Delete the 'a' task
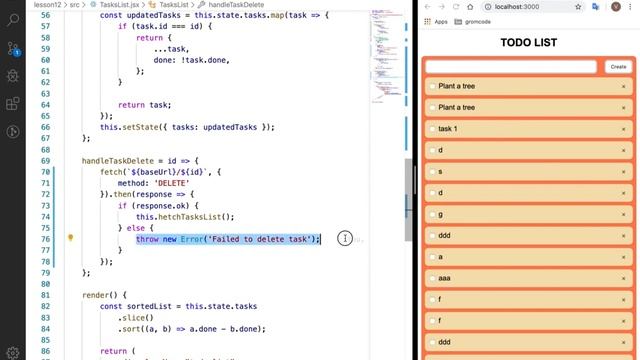 (x=623, y=257)
